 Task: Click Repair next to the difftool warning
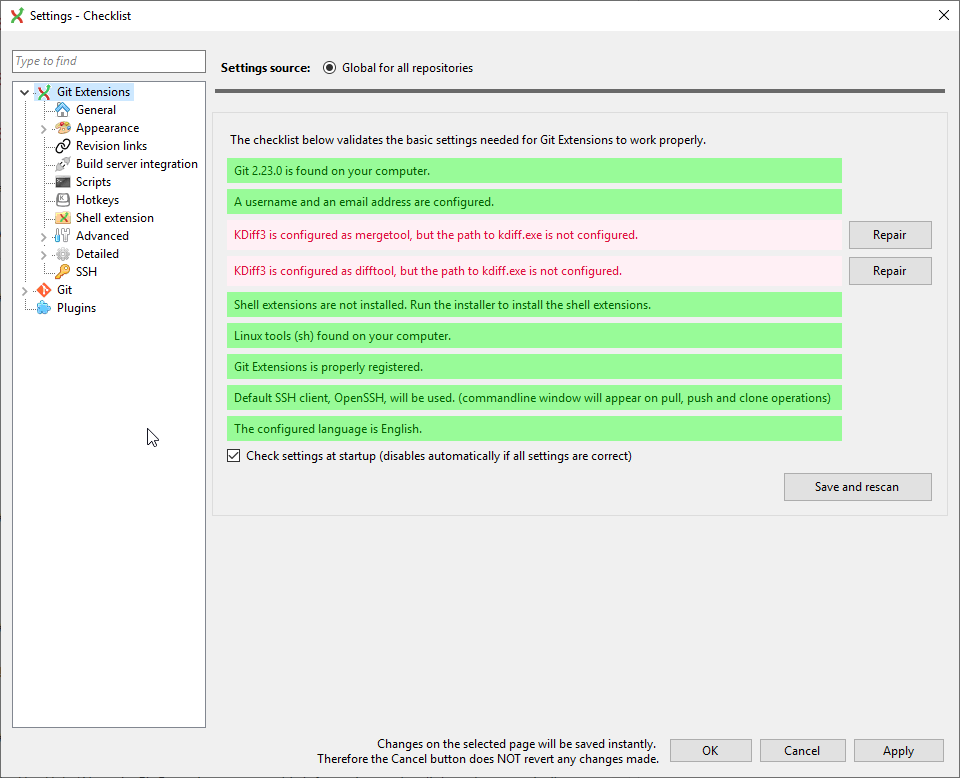pos(889,270)
